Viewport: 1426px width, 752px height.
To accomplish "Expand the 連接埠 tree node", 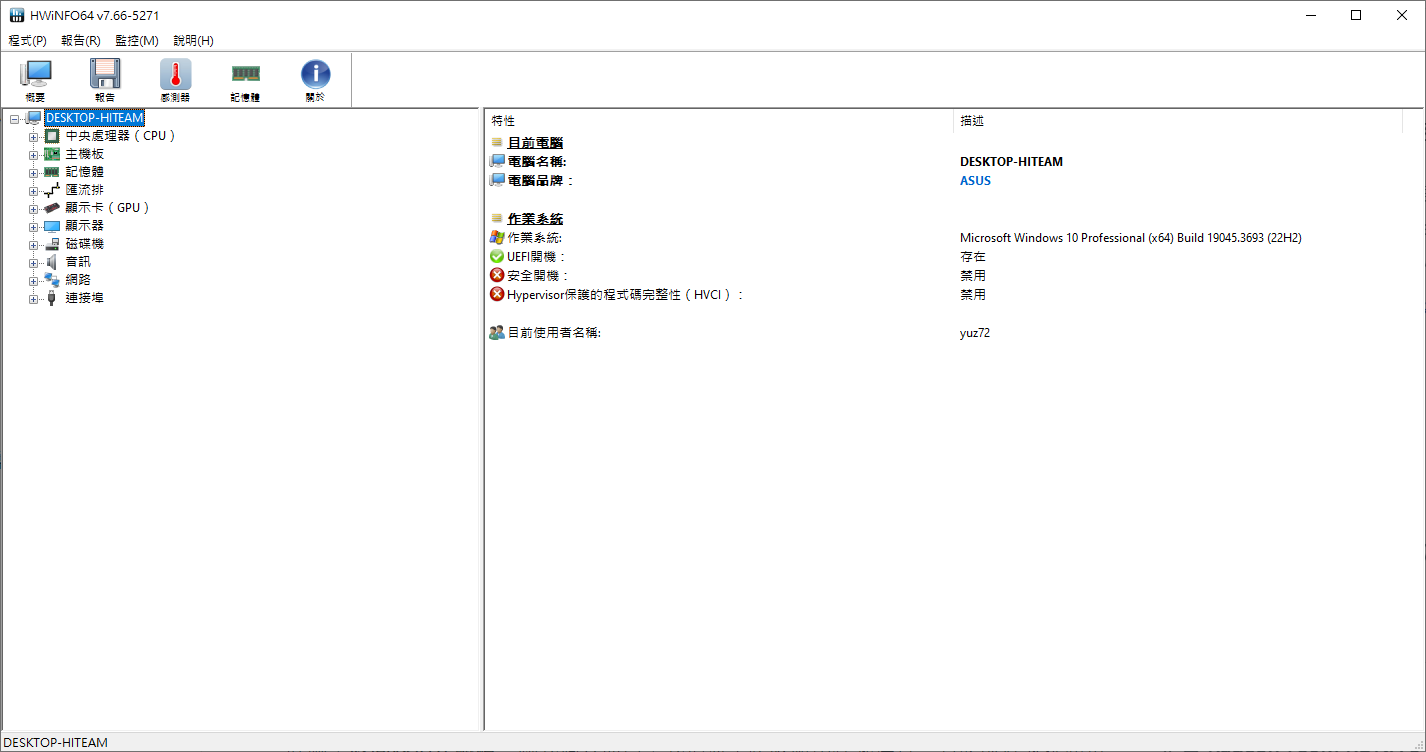I will (34, 299).
